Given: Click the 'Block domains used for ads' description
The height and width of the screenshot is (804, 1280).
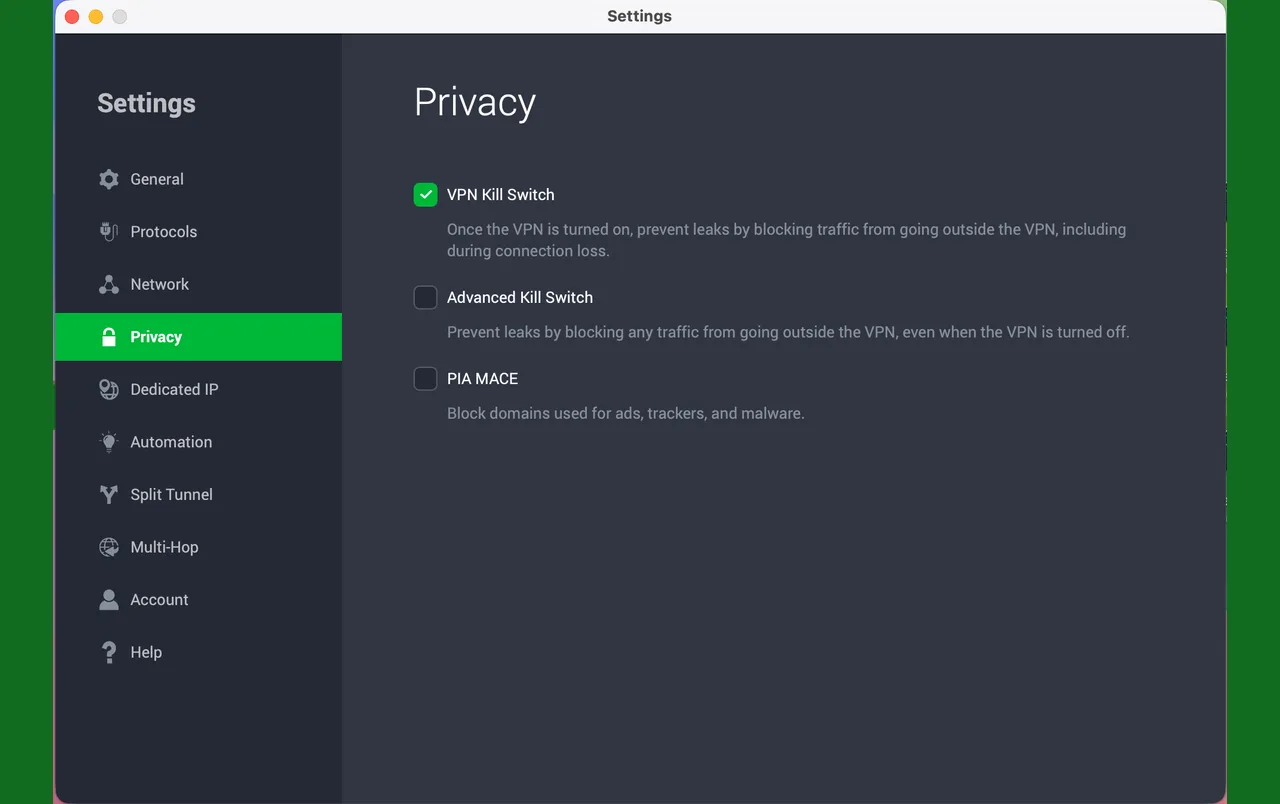Looking at the screenshot, I should click(626, 413).
